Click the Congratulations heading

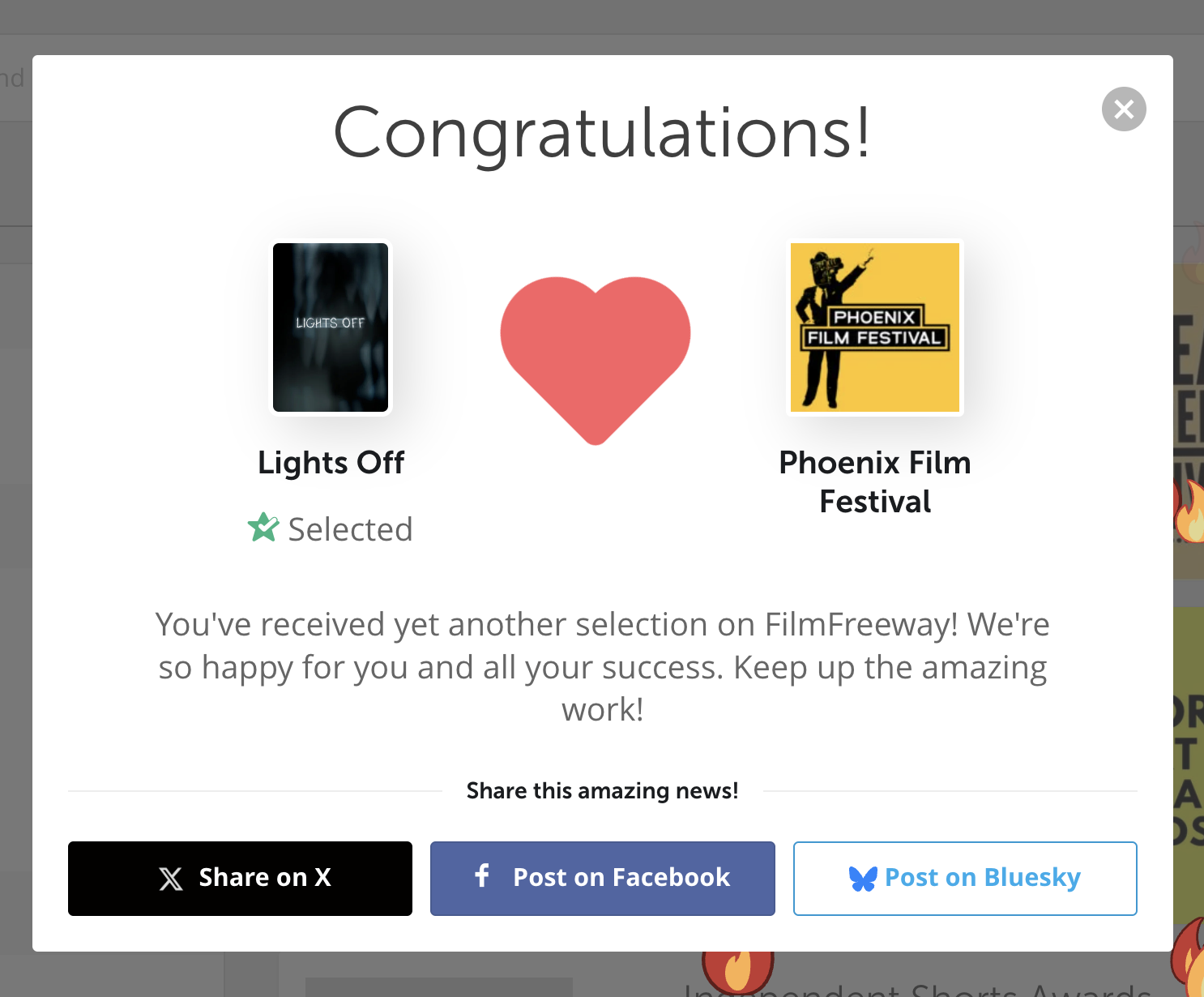point(602,132)
